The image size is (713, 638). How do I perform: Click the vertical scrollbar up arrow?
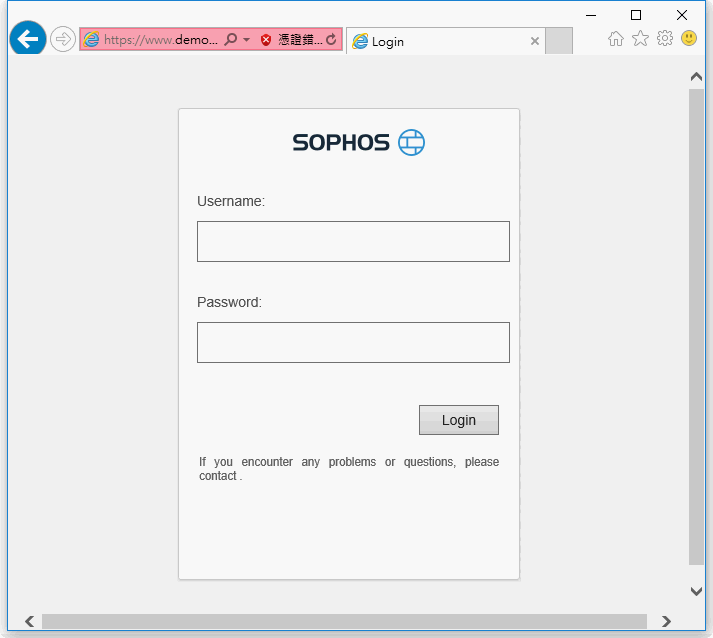pyautogui.click(x=696, y=76)
